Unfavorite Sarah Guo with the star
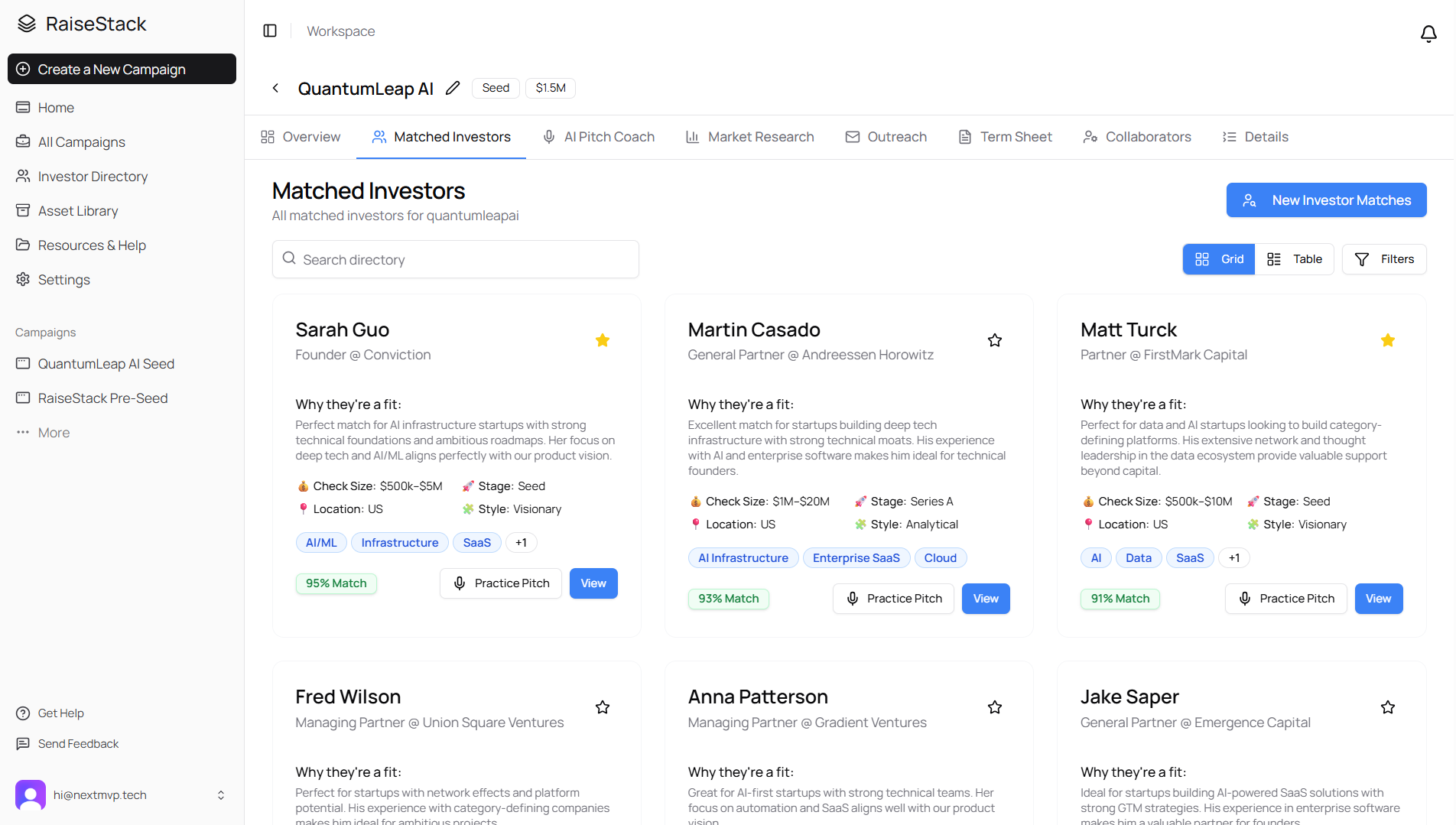This screenshot has height=825, width=1456. pos(603,340)
